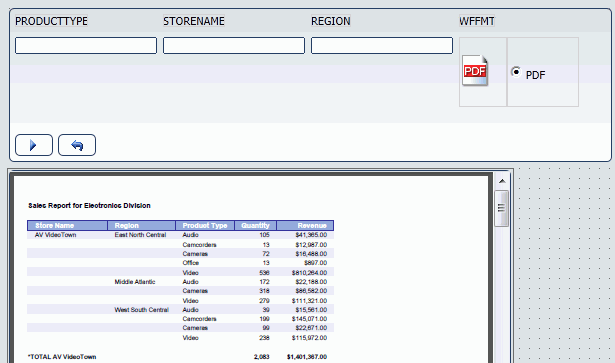Click the Run report play button
Image resolution: width=615 pixels, height=363 pixels.
[34, 145]
